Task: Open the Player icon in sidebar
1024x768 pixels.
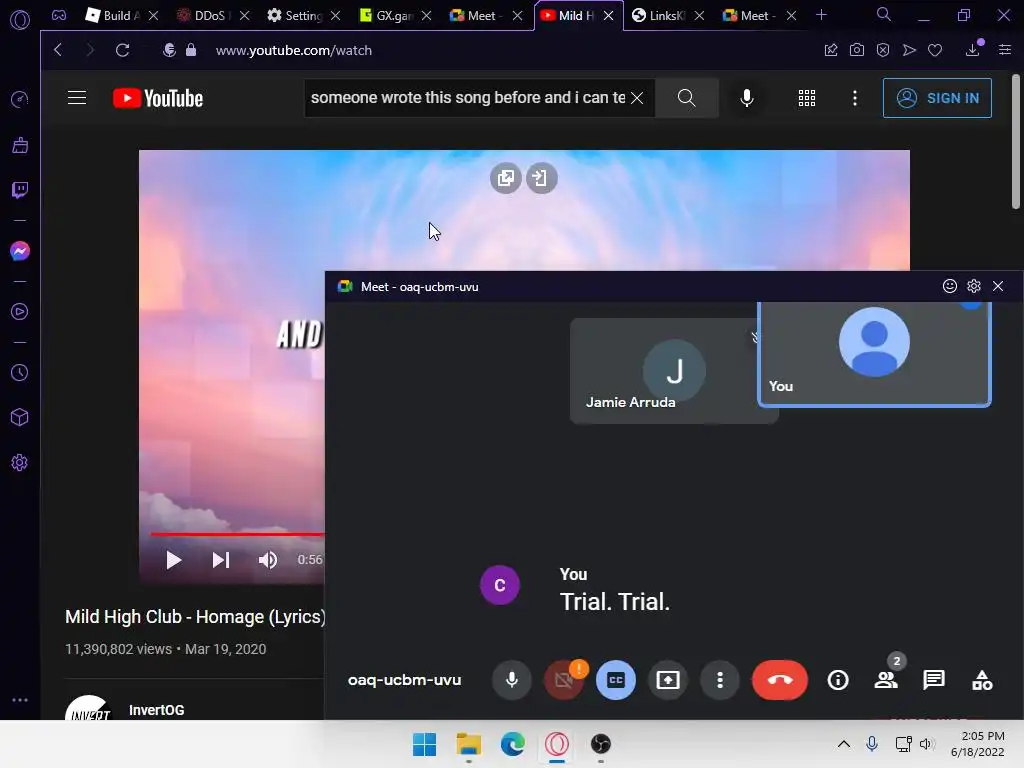Action: click(20, 312)
